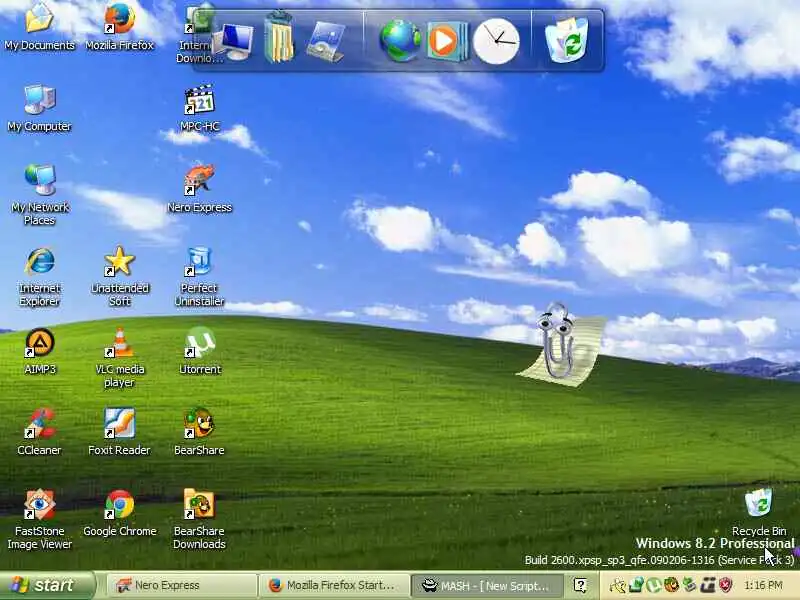Screen dimensions: 800x600
Task: Click the analog clock in the dock
Action: 496,41
